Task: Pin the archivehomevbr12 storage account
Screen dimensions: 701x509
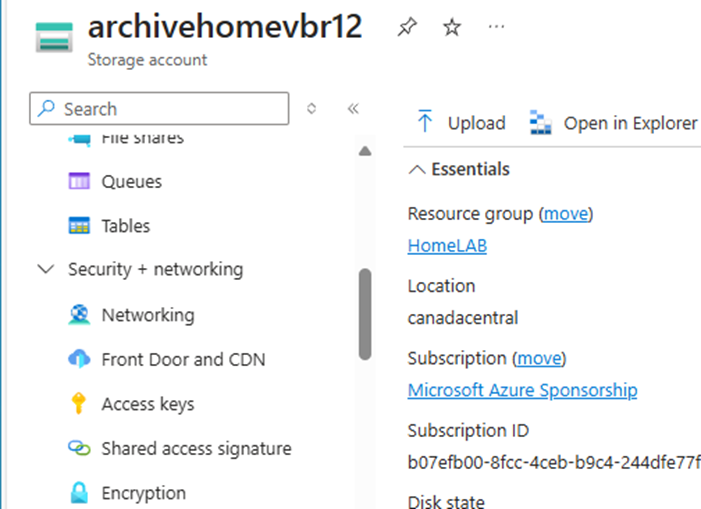Action: tap(407, 27)
